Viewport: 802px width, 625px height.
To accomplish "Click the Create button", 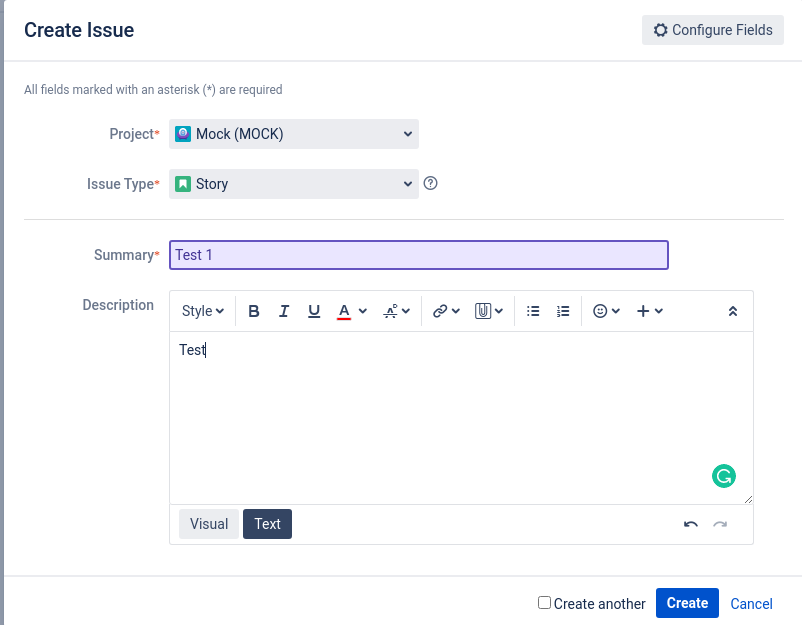I will pos(687,603).
